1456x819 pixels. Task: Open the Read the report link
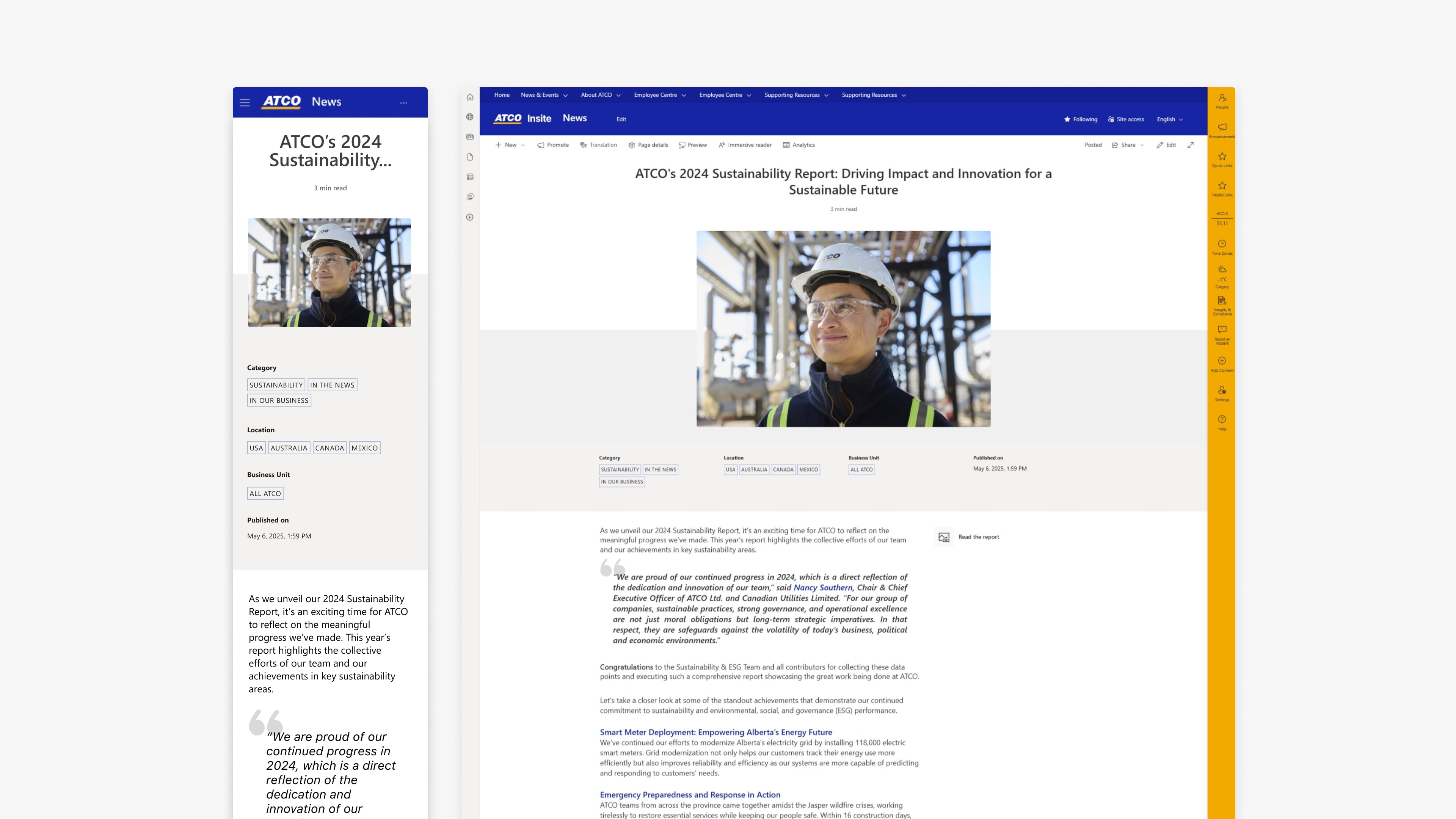coord(978,537)
